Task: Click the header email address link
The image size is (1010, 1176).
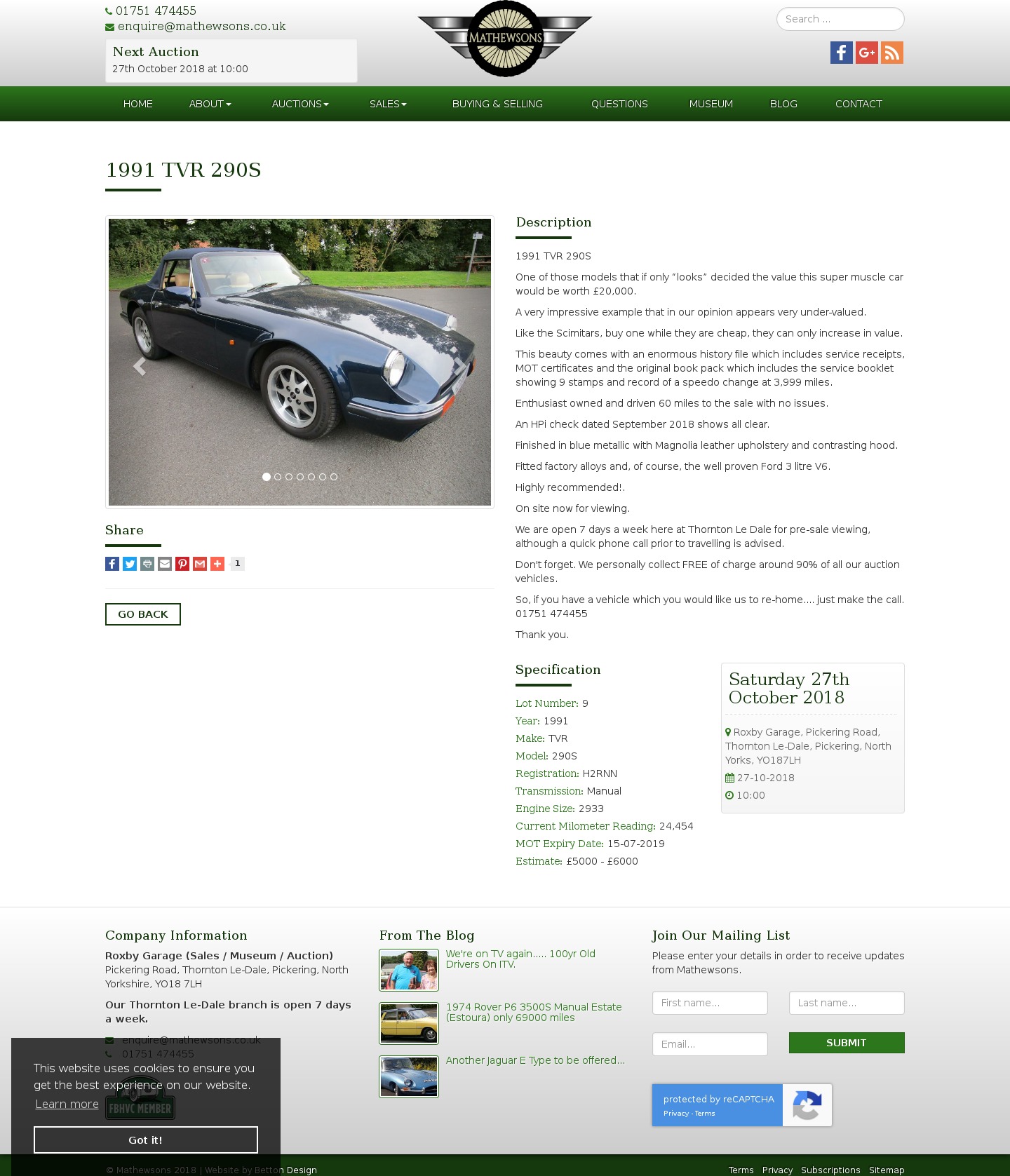Action: (201, 27)
